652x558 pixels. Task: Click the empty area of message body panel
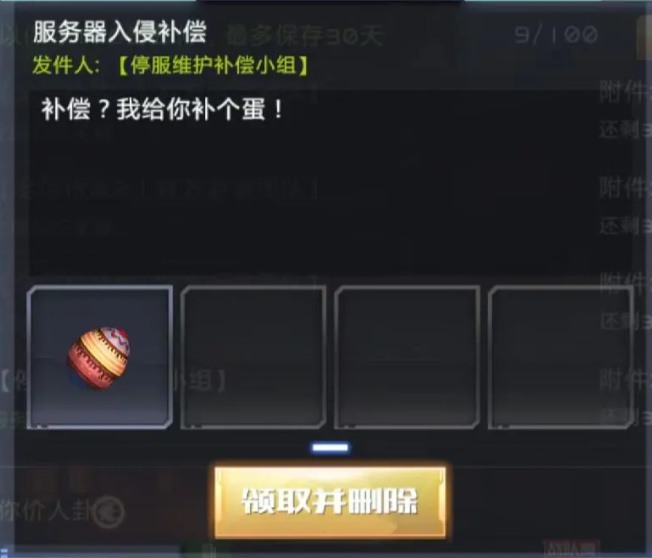tap(330, 200)
